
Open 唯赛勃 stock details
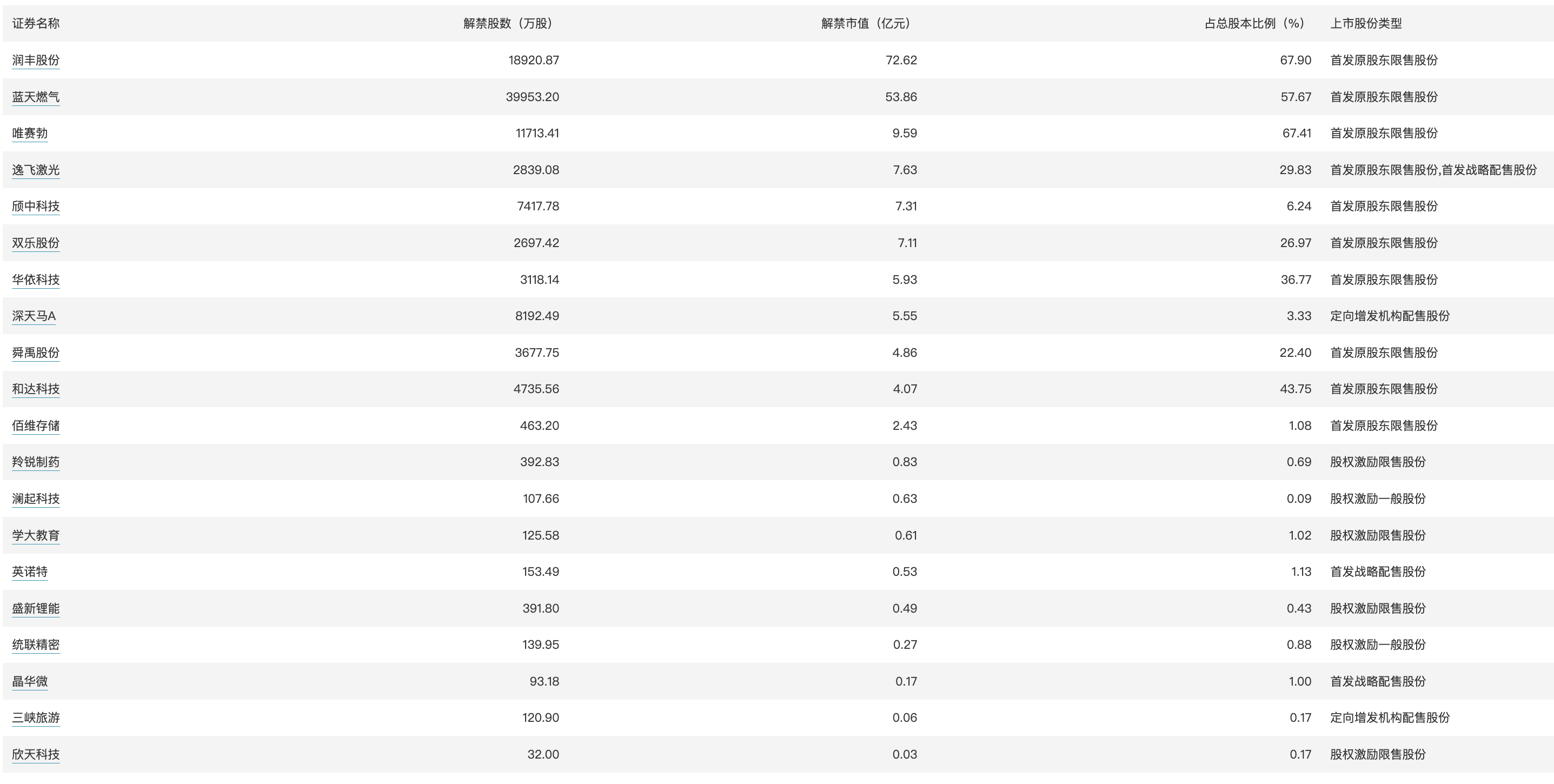(x=30, y=133)
